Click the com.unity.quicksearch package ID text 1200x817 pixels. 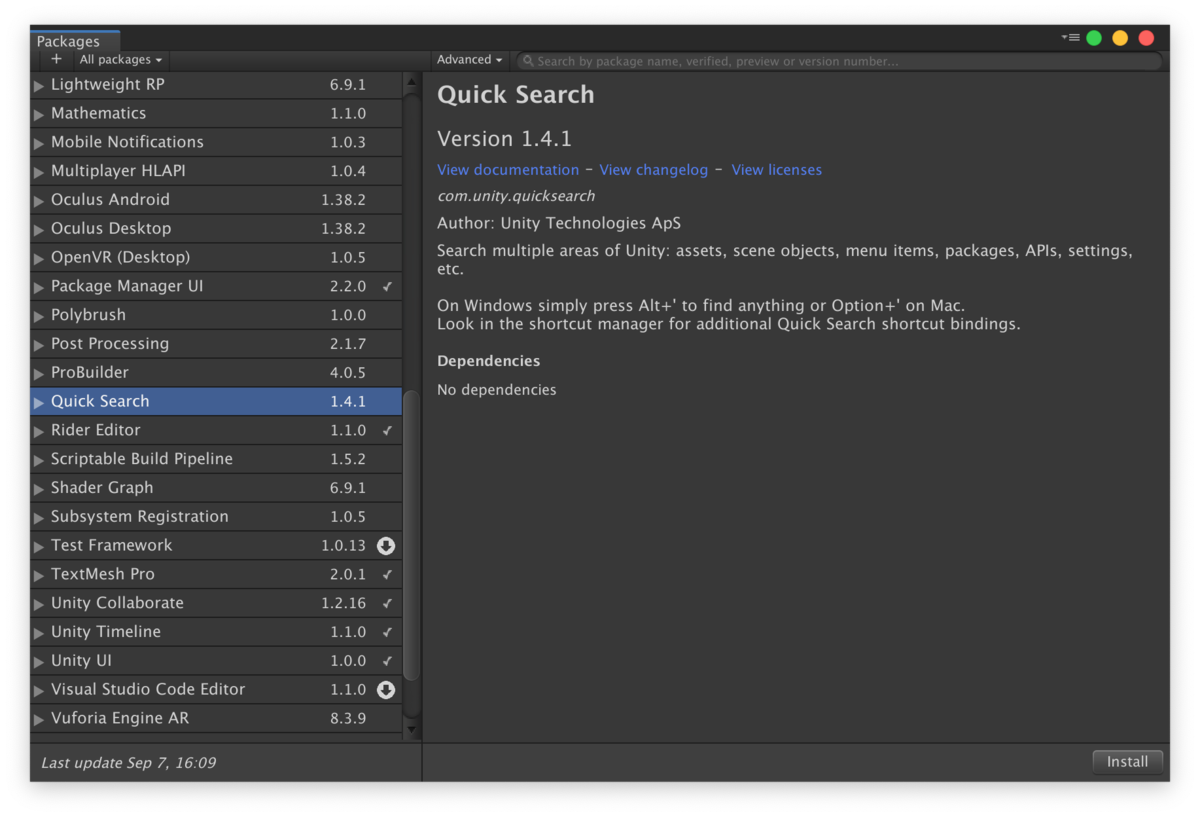pyautogui.click(x=516, y=196)
